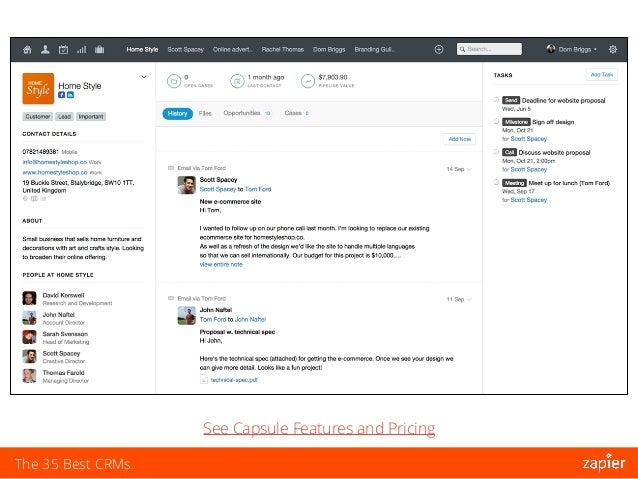
Task: Open the Rachel Thomas recent tab
Action: (282, 49)
